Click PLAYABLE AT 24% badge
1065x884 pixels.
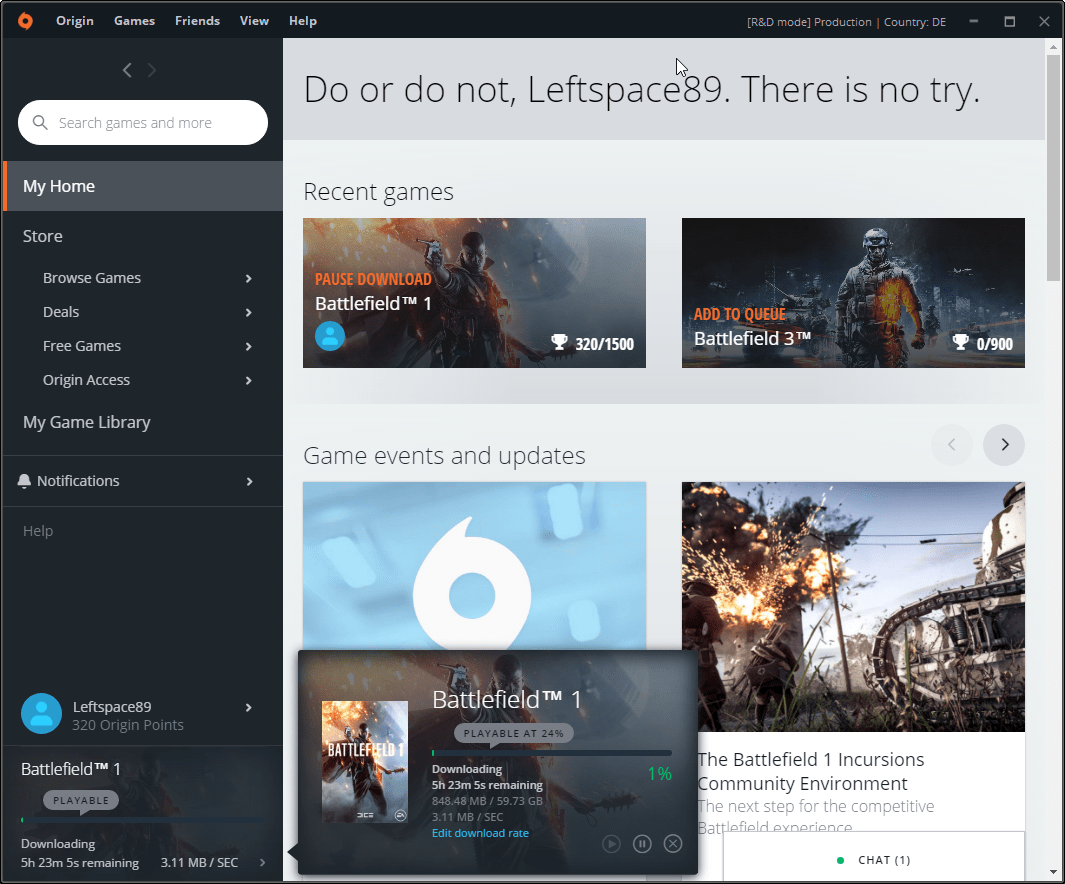pos(513,733)
